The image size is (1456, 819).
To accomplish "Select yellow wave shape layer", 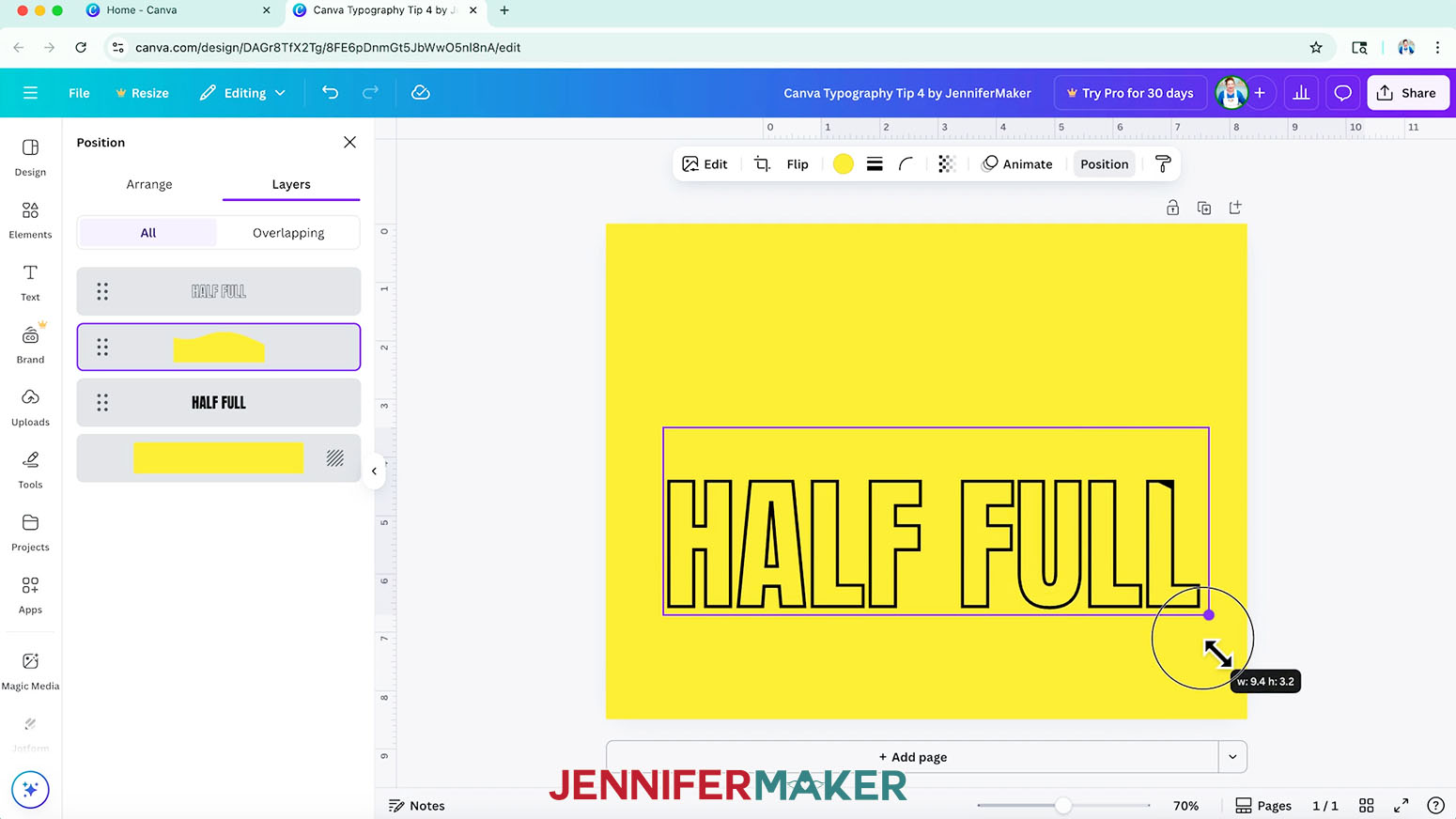I will tap(219, 347).
